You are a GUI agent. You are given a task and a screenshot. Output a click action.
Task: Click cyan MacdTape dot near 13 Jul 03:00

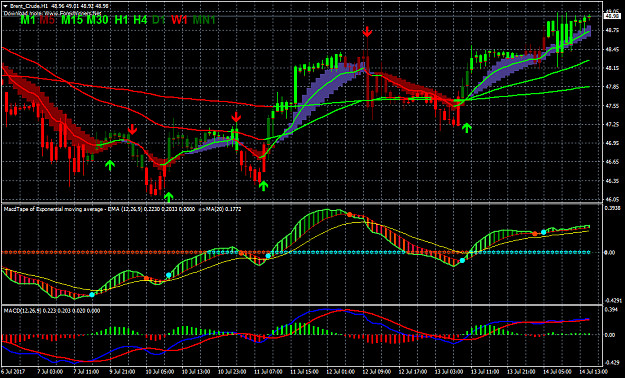(x=462, y=260)
